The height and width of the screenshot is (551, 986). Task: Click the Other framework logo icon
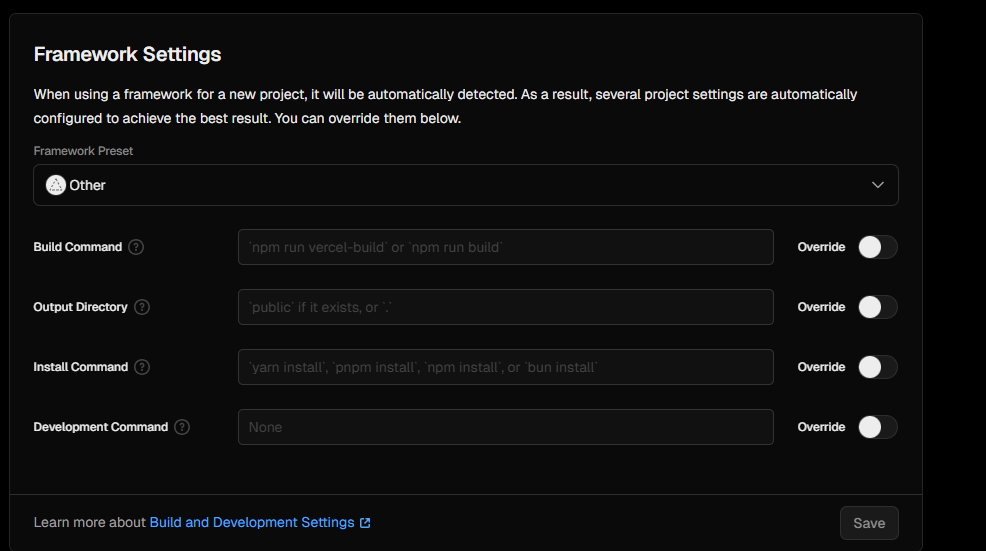pos(56,185)
